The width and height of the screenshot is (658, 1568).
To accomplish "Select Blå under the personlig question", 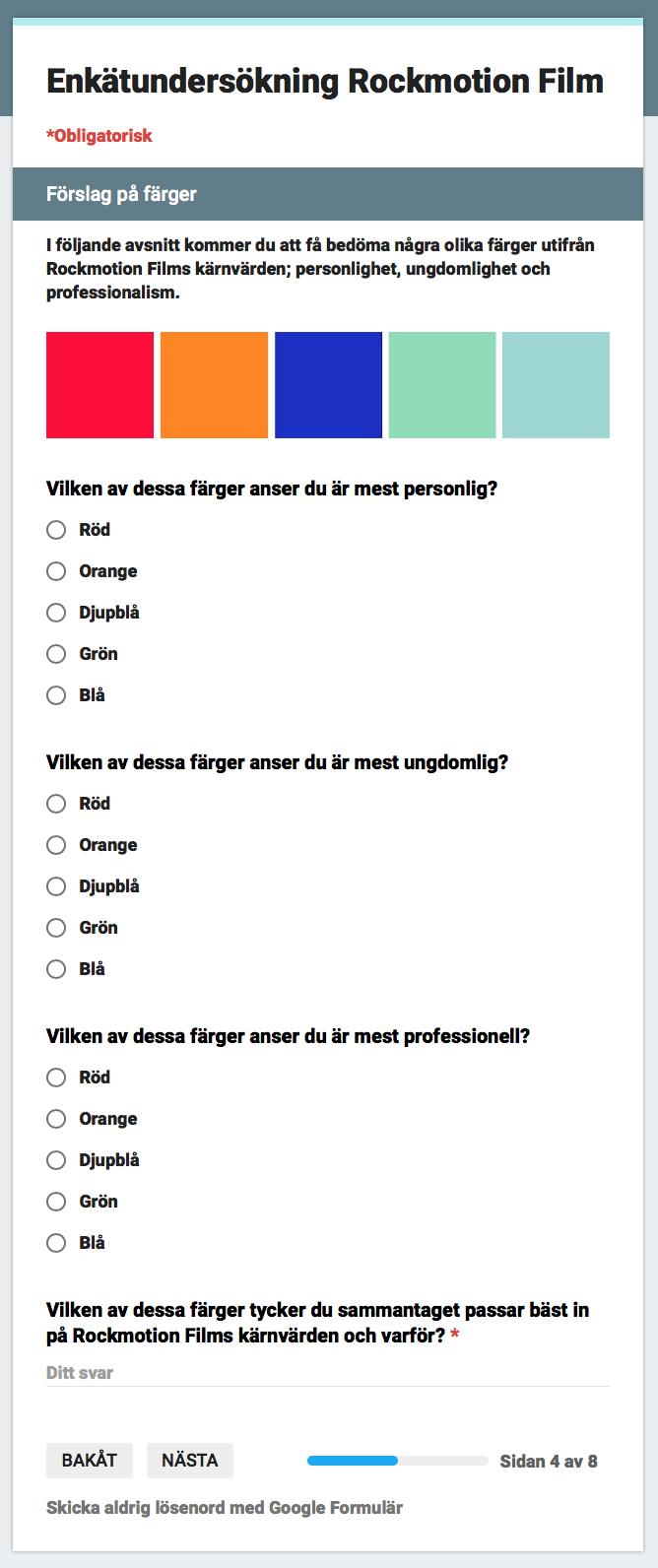I will pyautogui.click(x=56, y=695).
